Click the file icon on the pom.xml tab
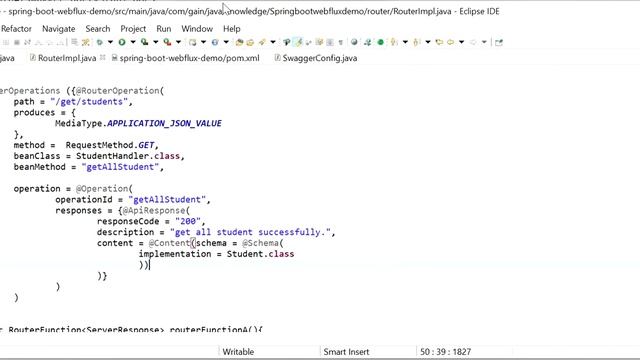 (x=114, y=58)
